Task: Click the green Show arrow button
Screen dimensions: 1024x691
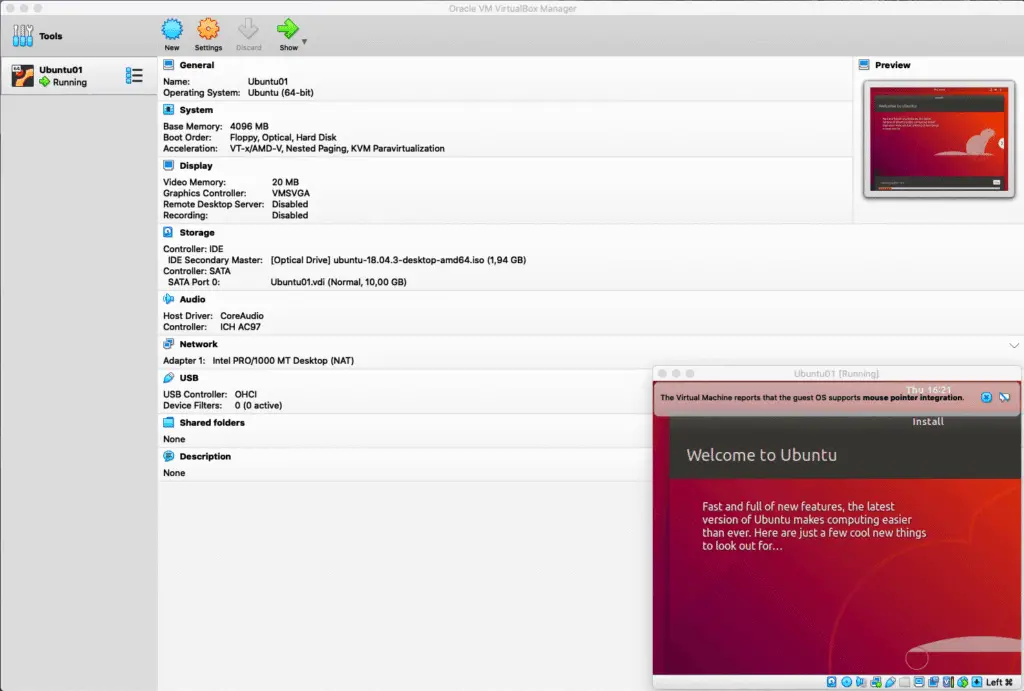Action: [x=288, y=35]
